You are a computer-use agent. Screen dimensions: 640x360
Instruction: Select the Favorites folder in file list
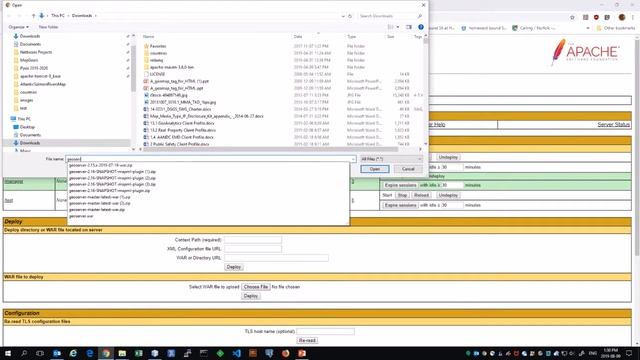pos(158,46)
